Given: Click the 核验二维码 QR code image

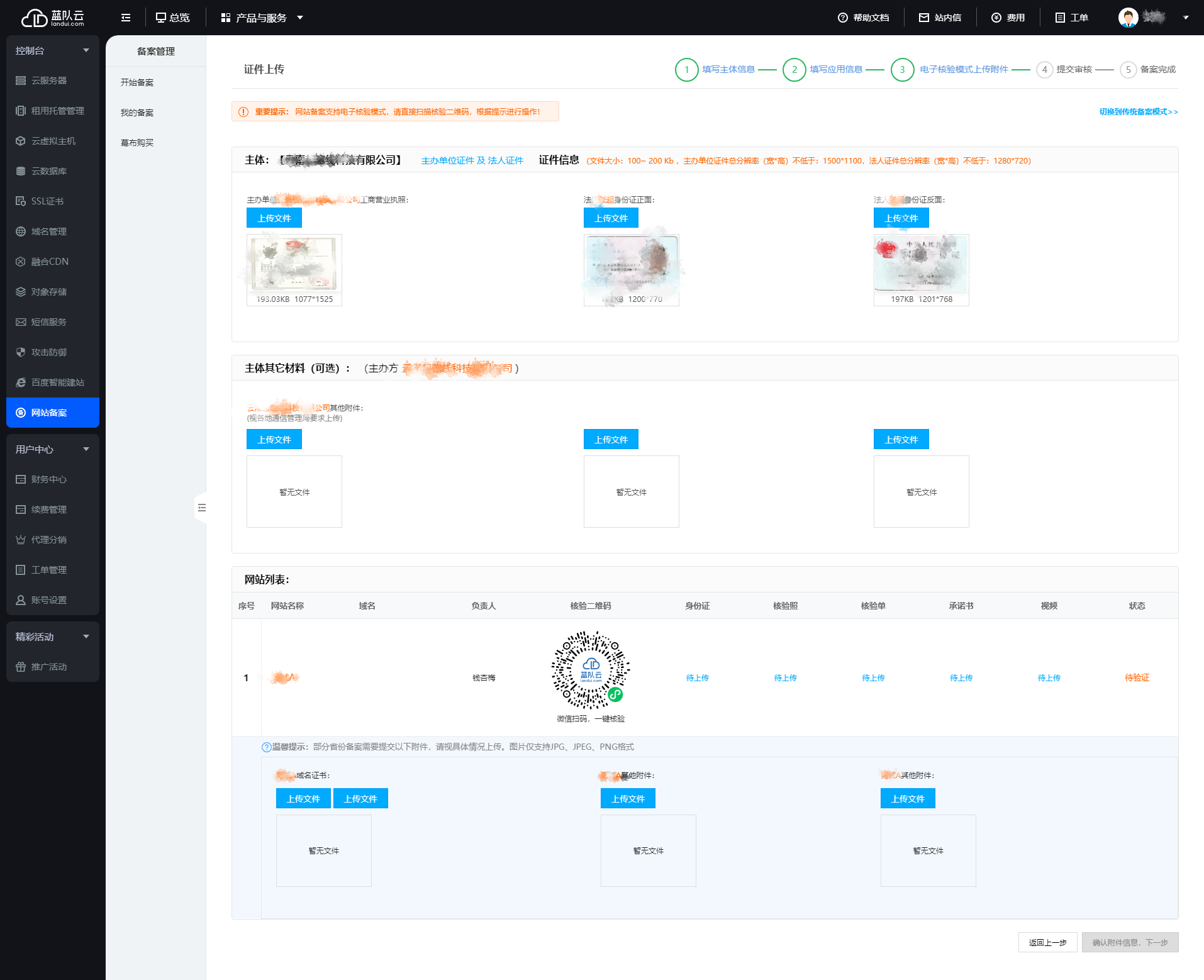Looking at the screenshot, I should click(x=590, y=670).
